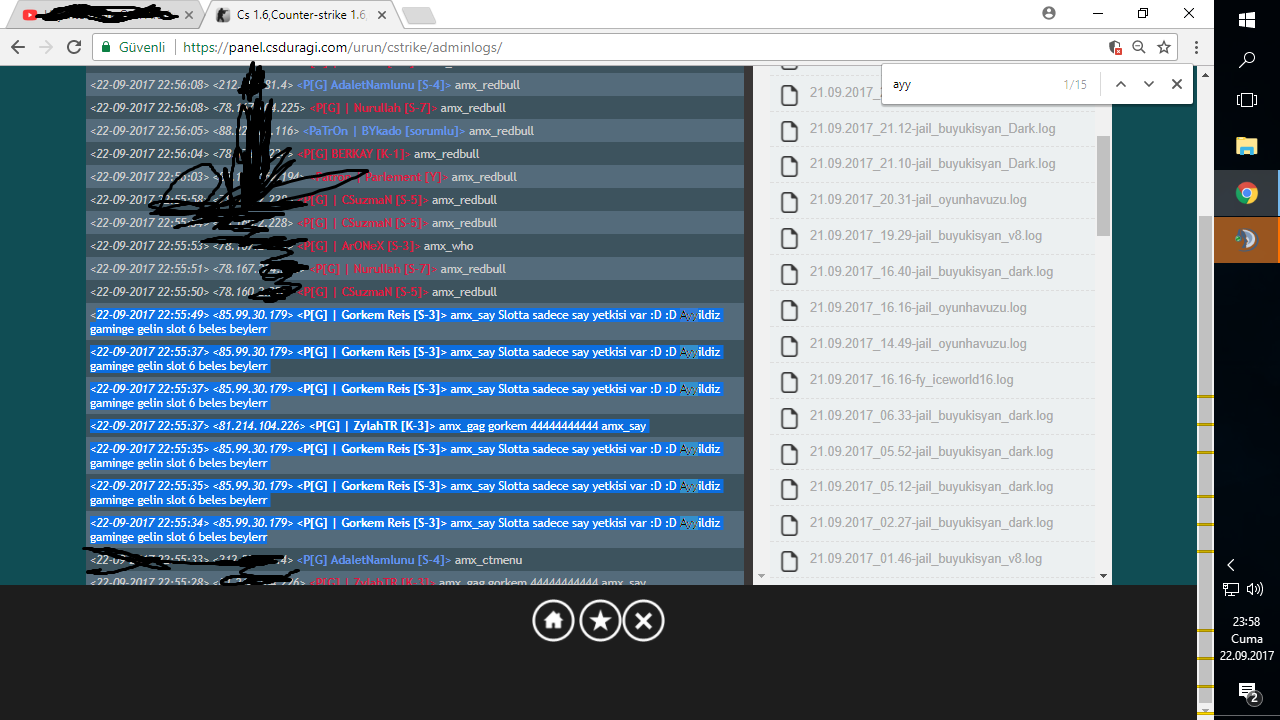Click file icon beside 14.49-jail_oyunhavuzu.log
The width and height of the screenshot is (1280, 720).
point(789,346)
